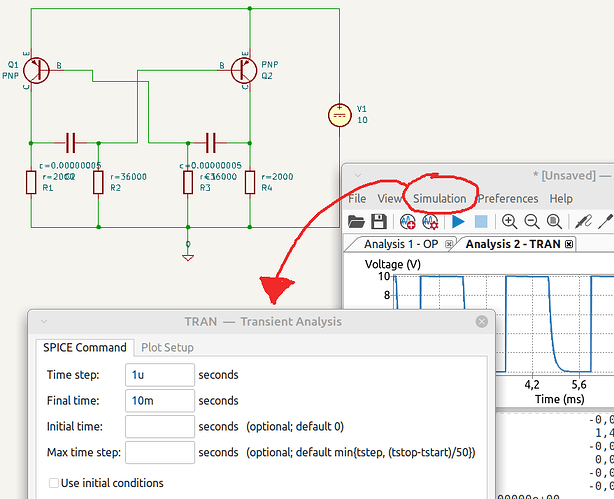Viewport: 614px width, 499px height.
Task: Fit the plot to the window with the zoom-fit icon
Action: coord(554,222)
